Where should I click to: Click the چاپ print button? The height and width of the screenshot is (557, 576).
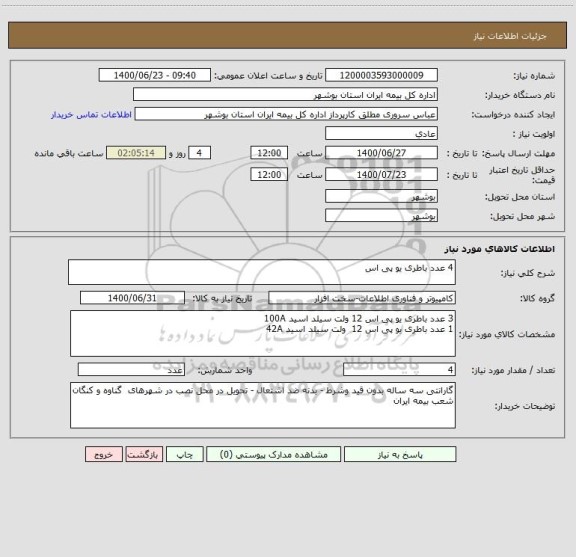[184, 454]
